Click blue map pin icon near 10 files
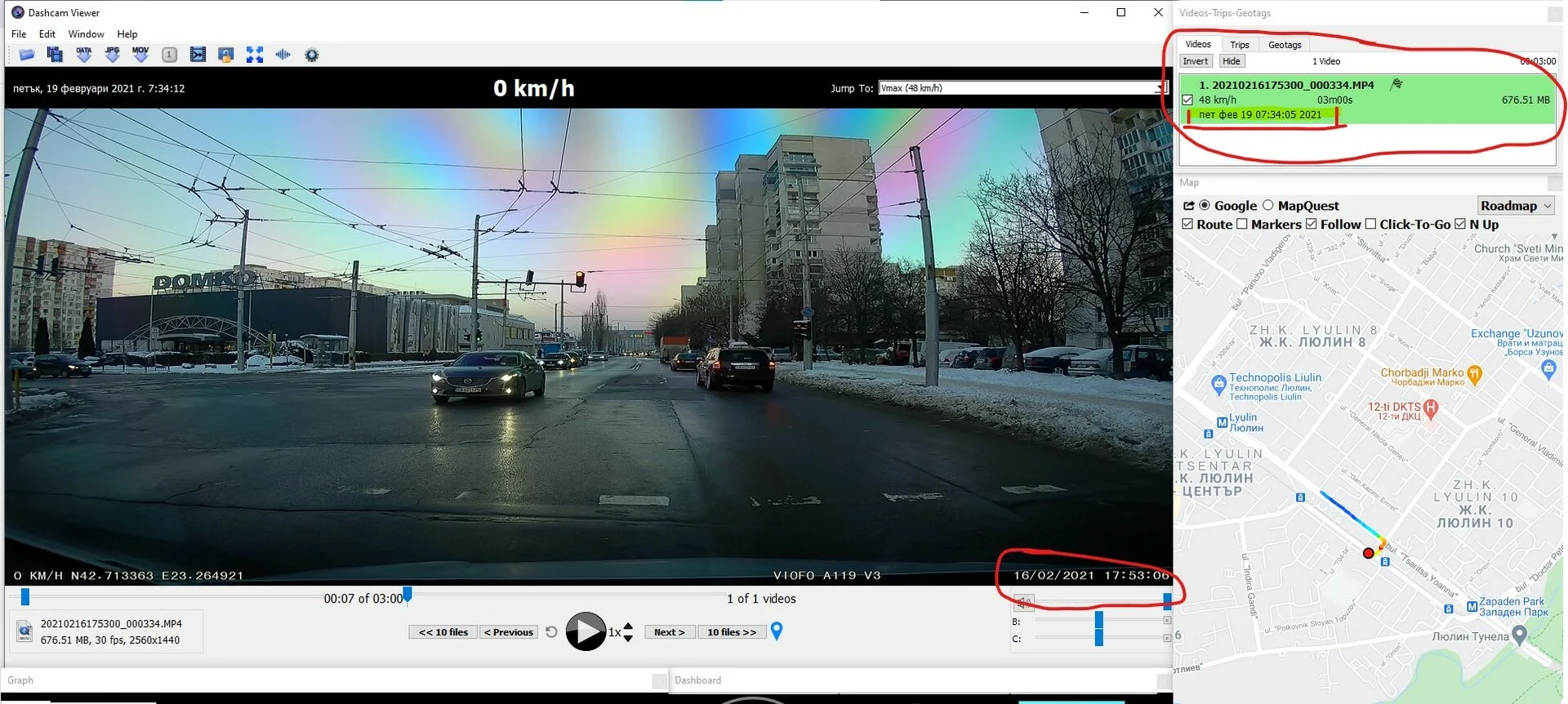1568x704 pixels. [x=777, y=631]
